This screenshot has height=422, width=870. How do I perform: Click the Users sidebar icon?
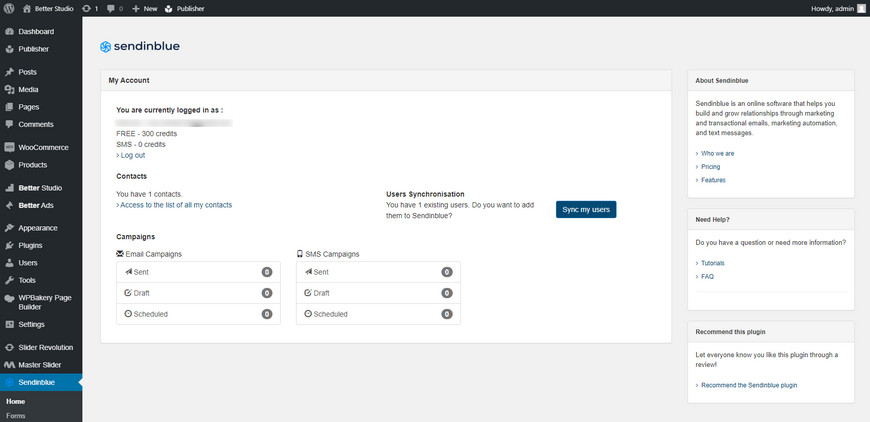(9, 263)
